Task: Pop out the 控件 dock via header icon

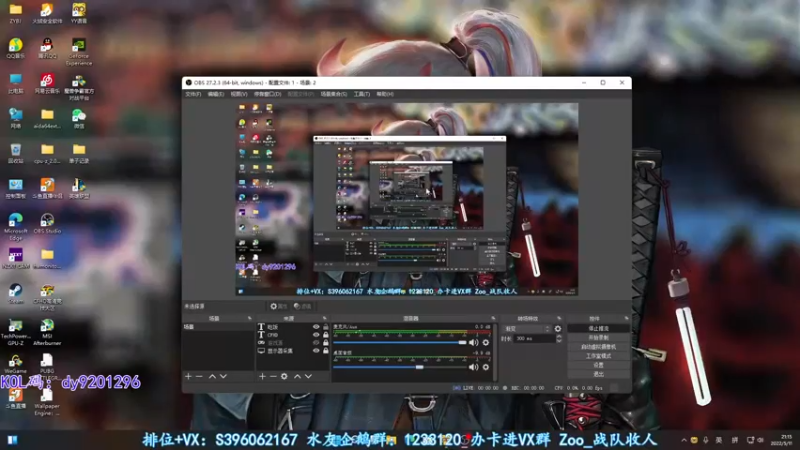Action: (626, 318)
